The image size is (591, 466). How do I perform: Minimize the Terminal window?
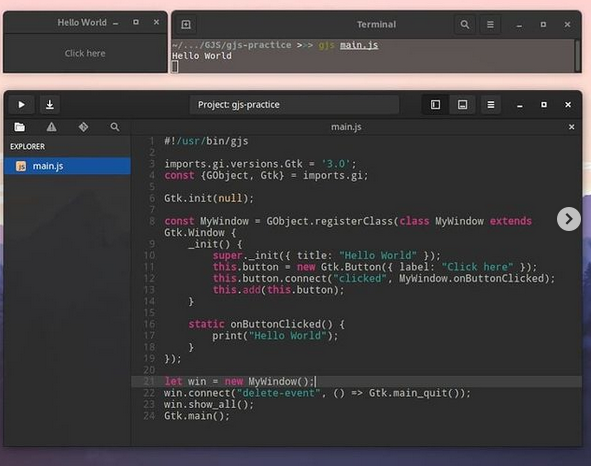pos(519,25)
